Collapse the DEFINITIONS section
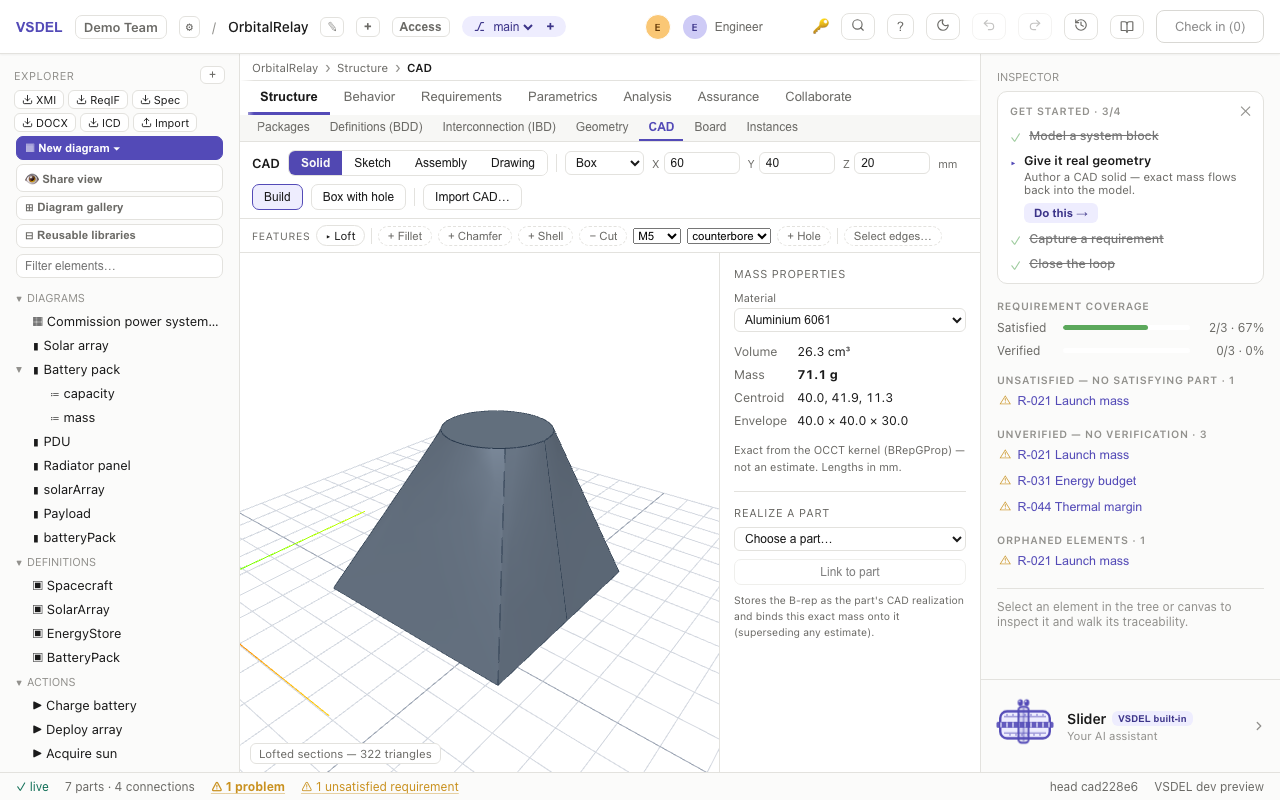 (19, 562)
